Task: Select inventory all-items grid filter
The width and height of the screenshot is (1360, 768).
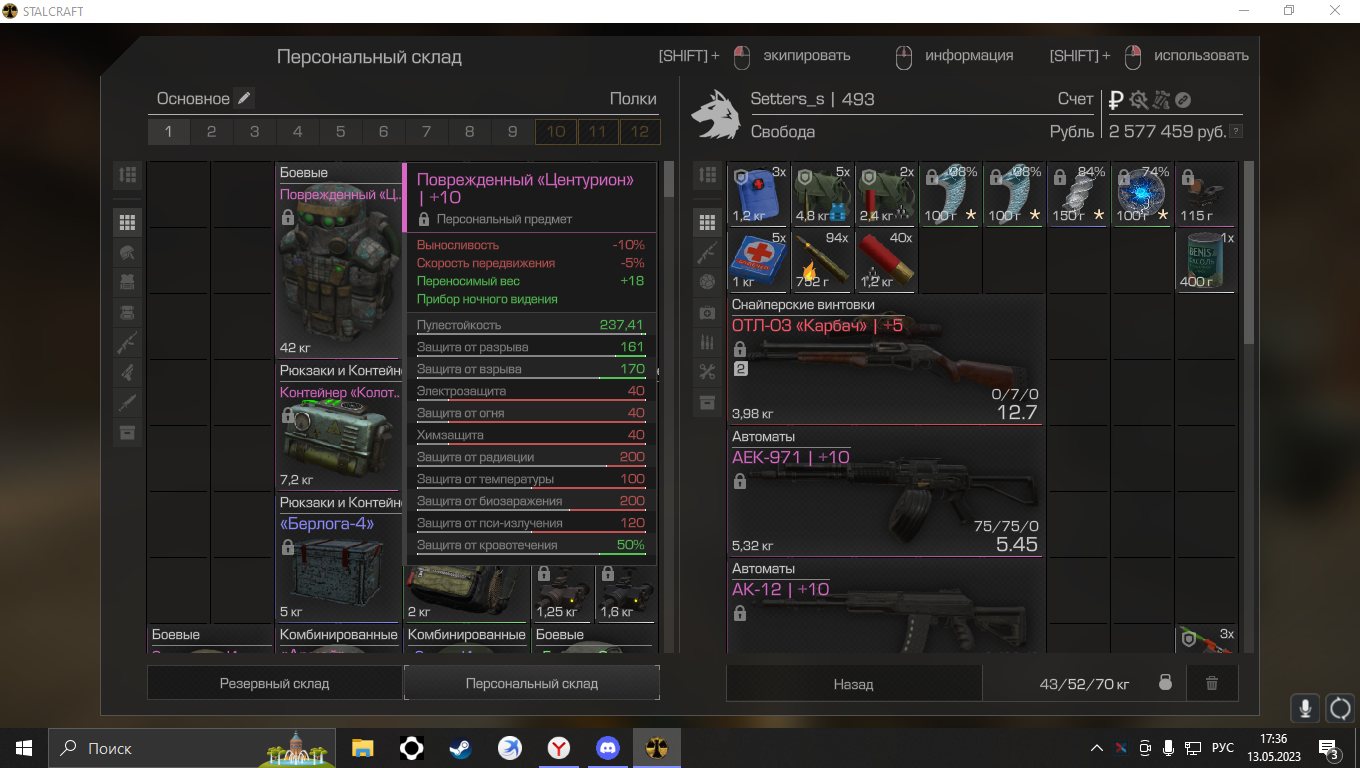Action: (708, 222)
